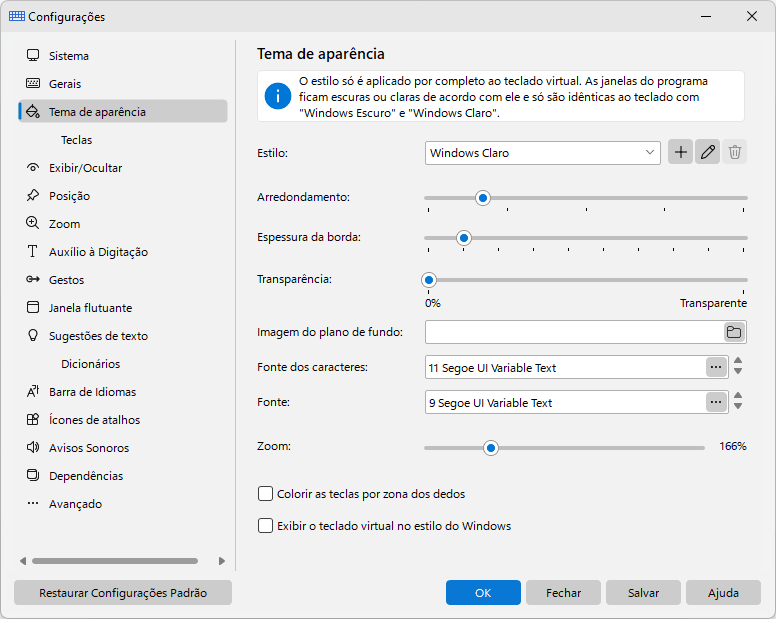776x619 pixels.
Task: Click sidebar horizontal scrollbar left arrow
Action: tap(23, 561)
